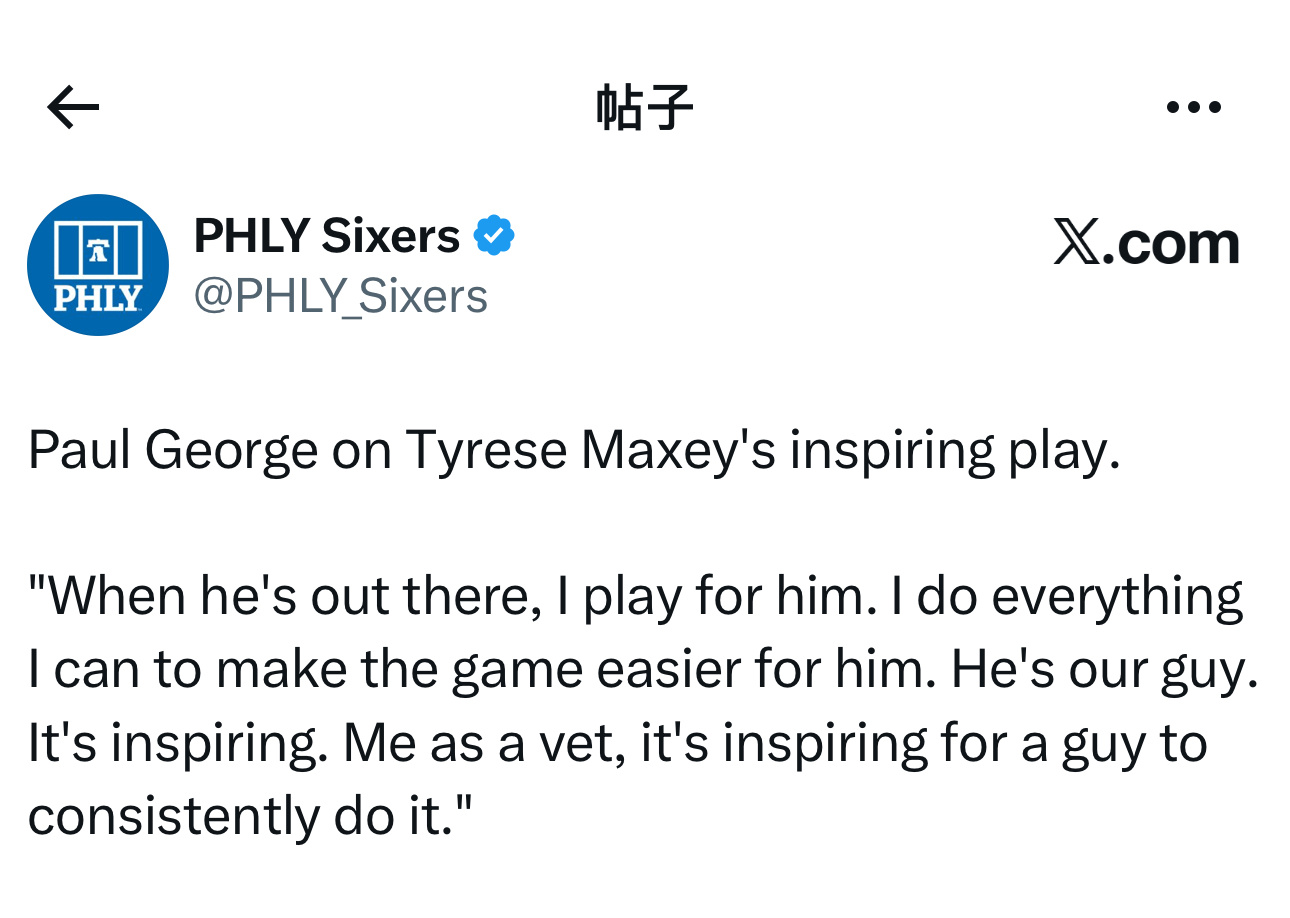Click the 帖子 header title
1290x918 pixels.
(x=644, y=107)
